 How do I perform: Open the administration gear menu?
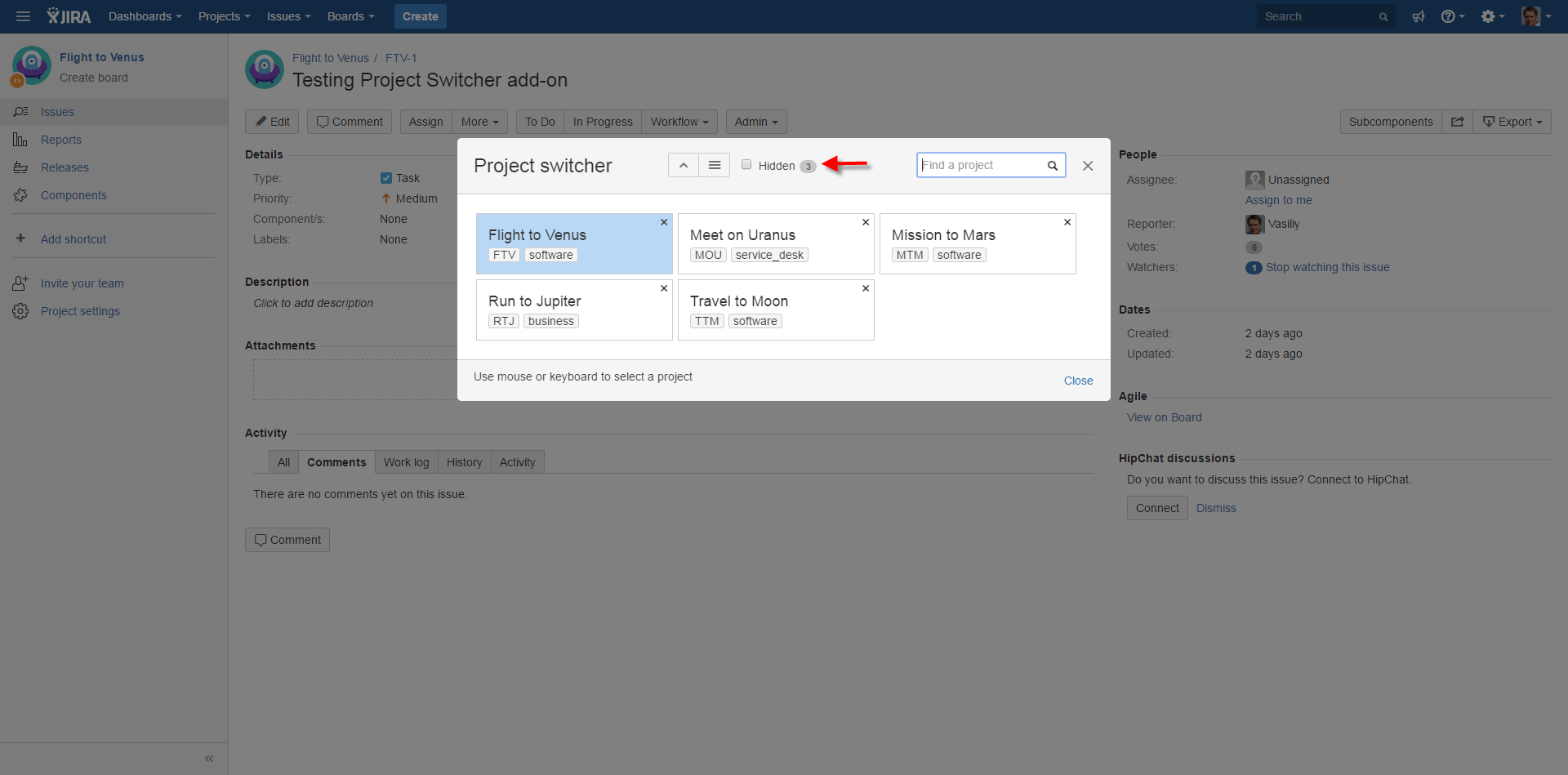1492,16
